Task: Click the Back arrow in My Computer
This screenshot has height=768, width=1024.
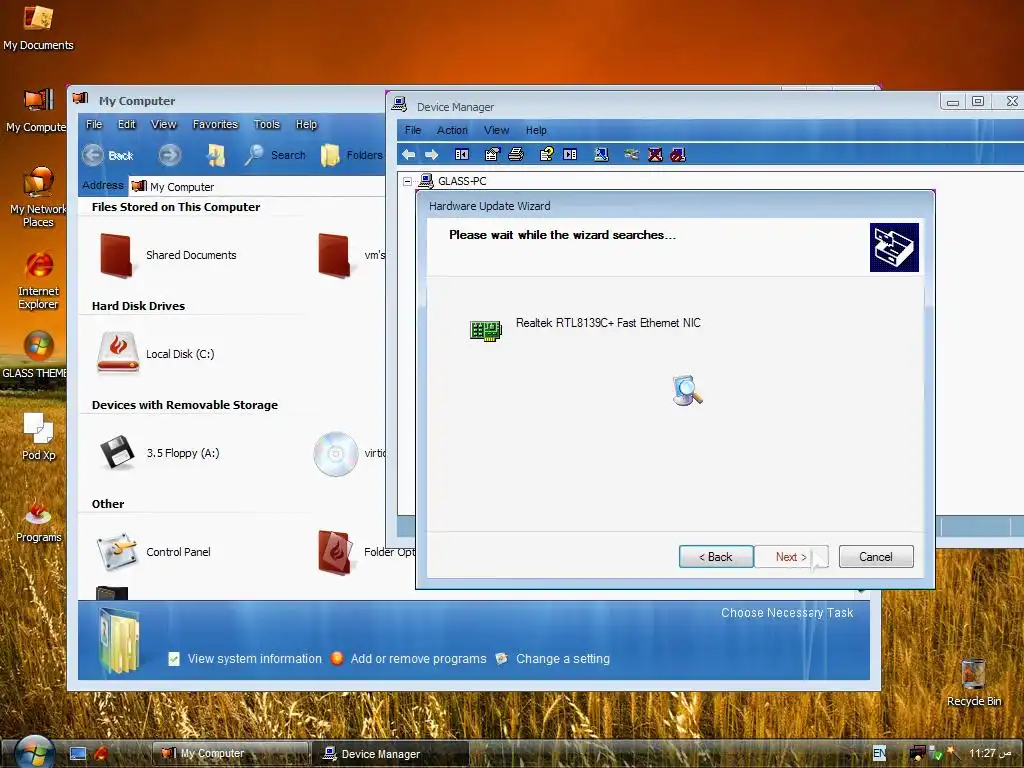Action: click(107, 155)
